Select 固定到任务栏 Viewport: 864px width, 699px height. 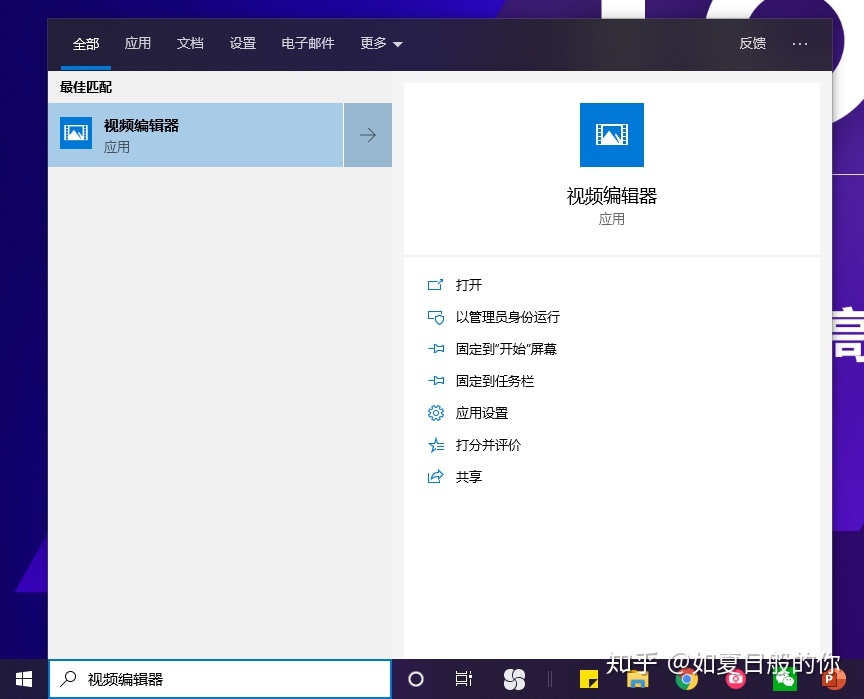pyautogui.click(x=495, y=381)
